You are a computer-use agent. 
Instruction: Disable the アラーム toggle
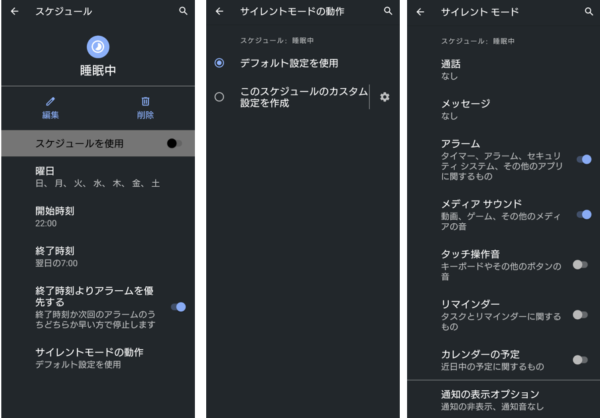click(584, 159)
